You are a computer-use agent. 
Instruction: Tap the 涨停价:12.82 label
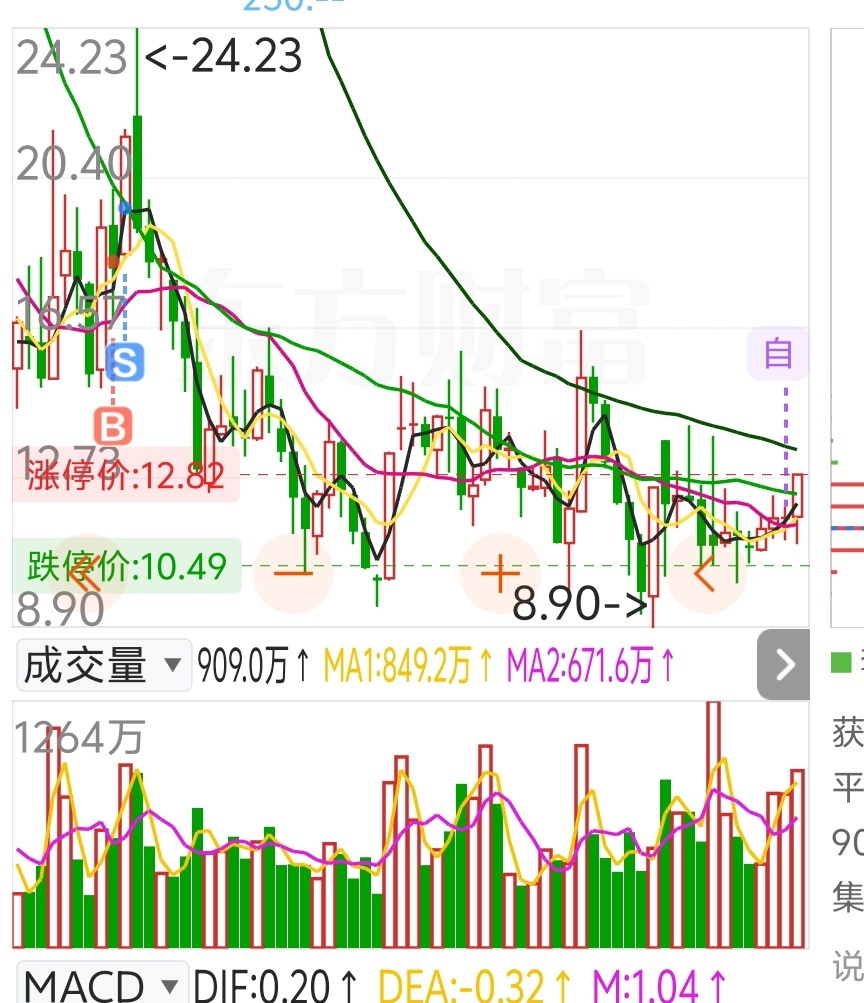pyautogui.click(x=126, y=475)
